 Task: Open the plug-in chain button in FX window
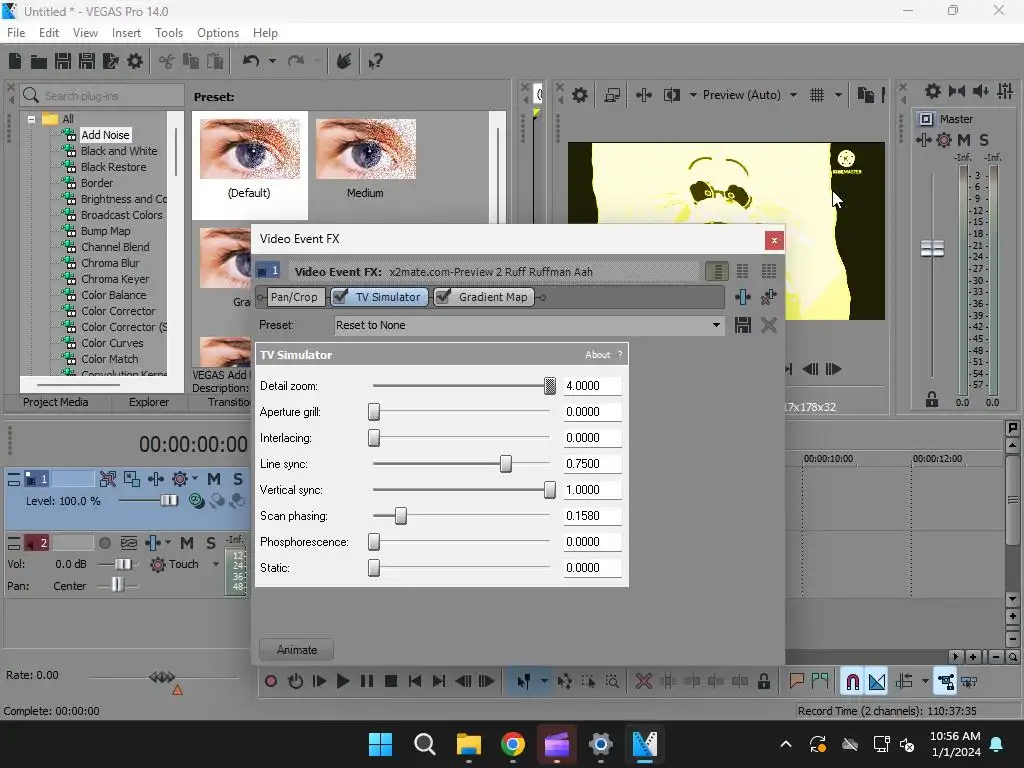743,297
